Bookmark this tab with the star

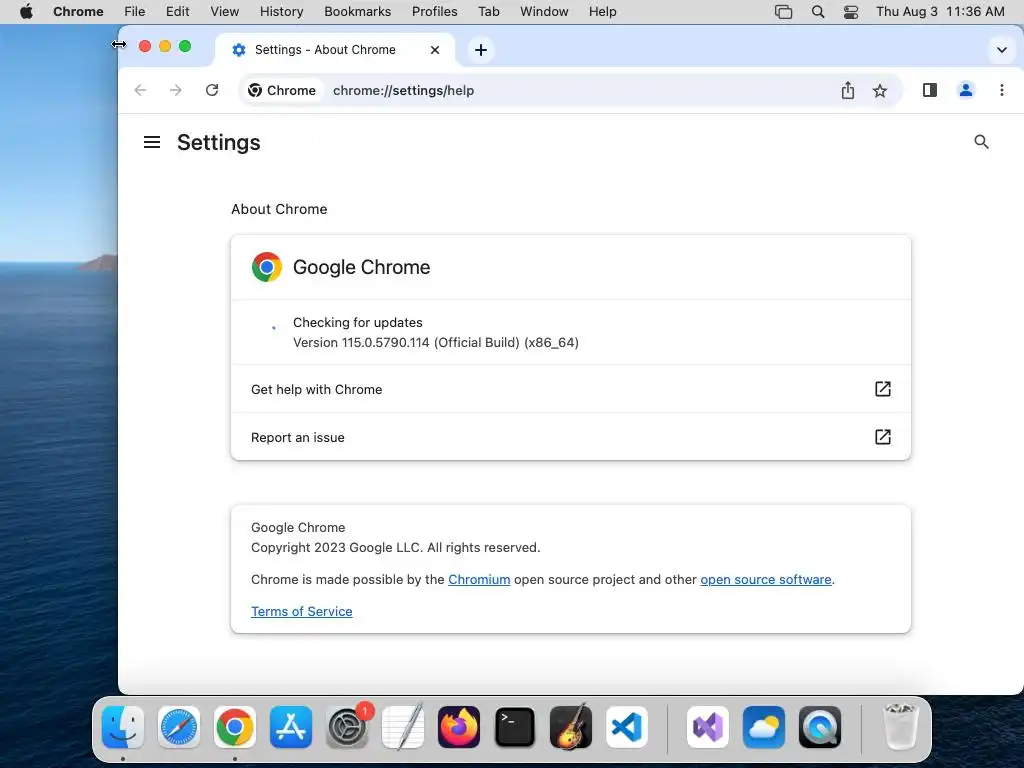tap(880, 90)
